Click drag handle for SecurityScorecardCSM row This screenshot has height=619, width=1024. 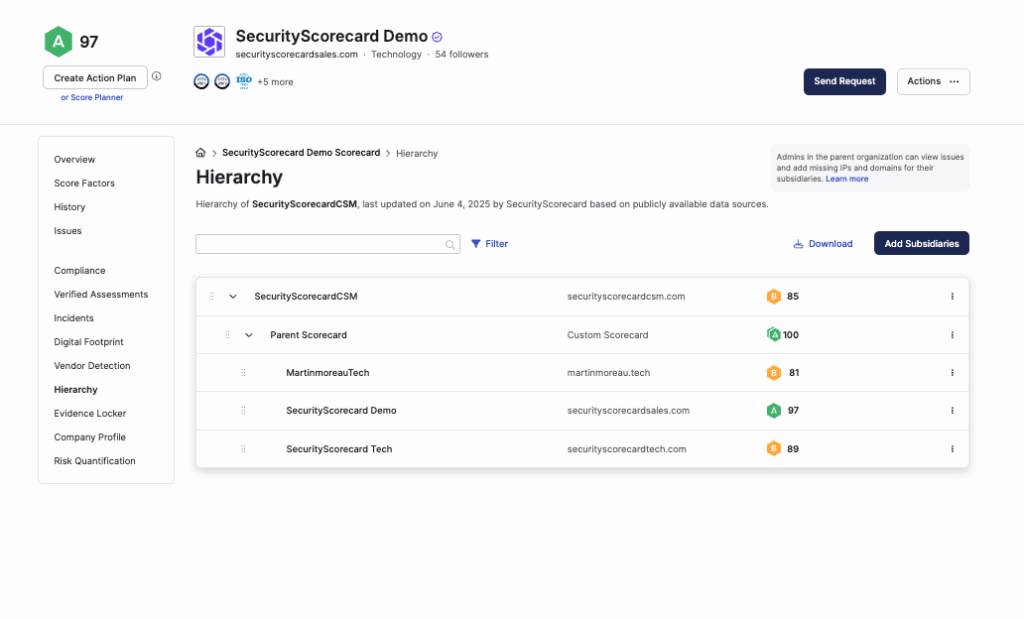[212, 296]
